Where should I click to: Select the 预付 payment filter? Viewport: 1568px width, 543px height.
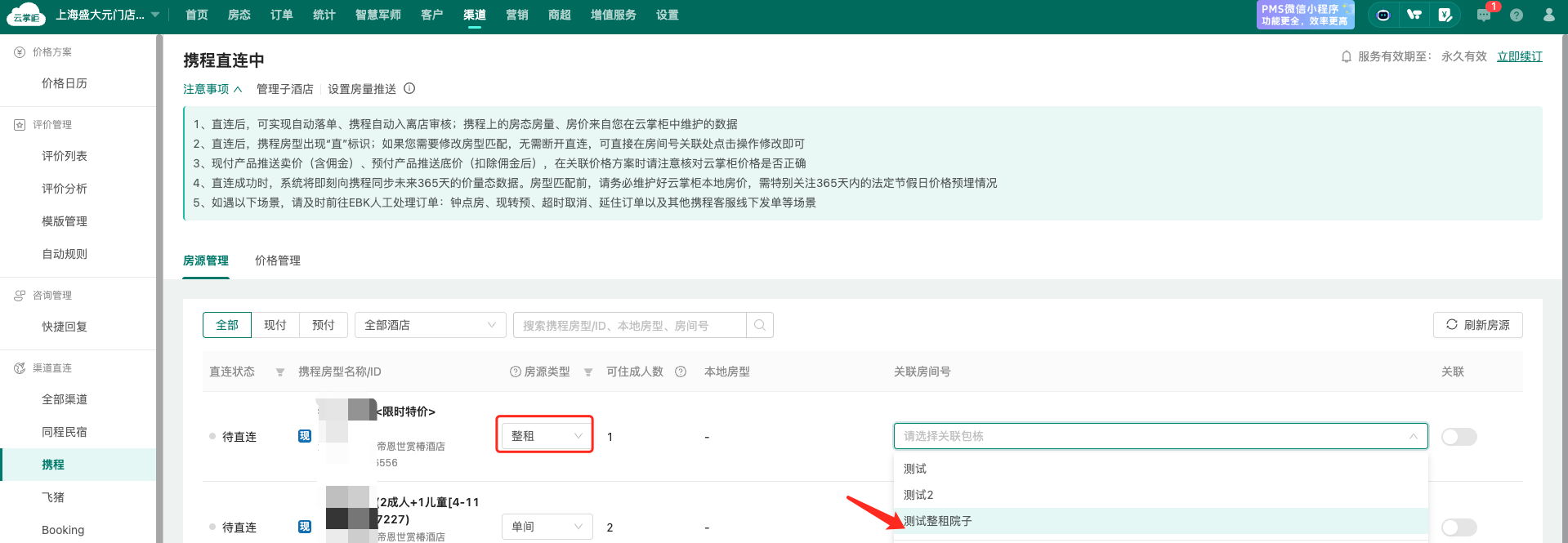coord(324,325)
